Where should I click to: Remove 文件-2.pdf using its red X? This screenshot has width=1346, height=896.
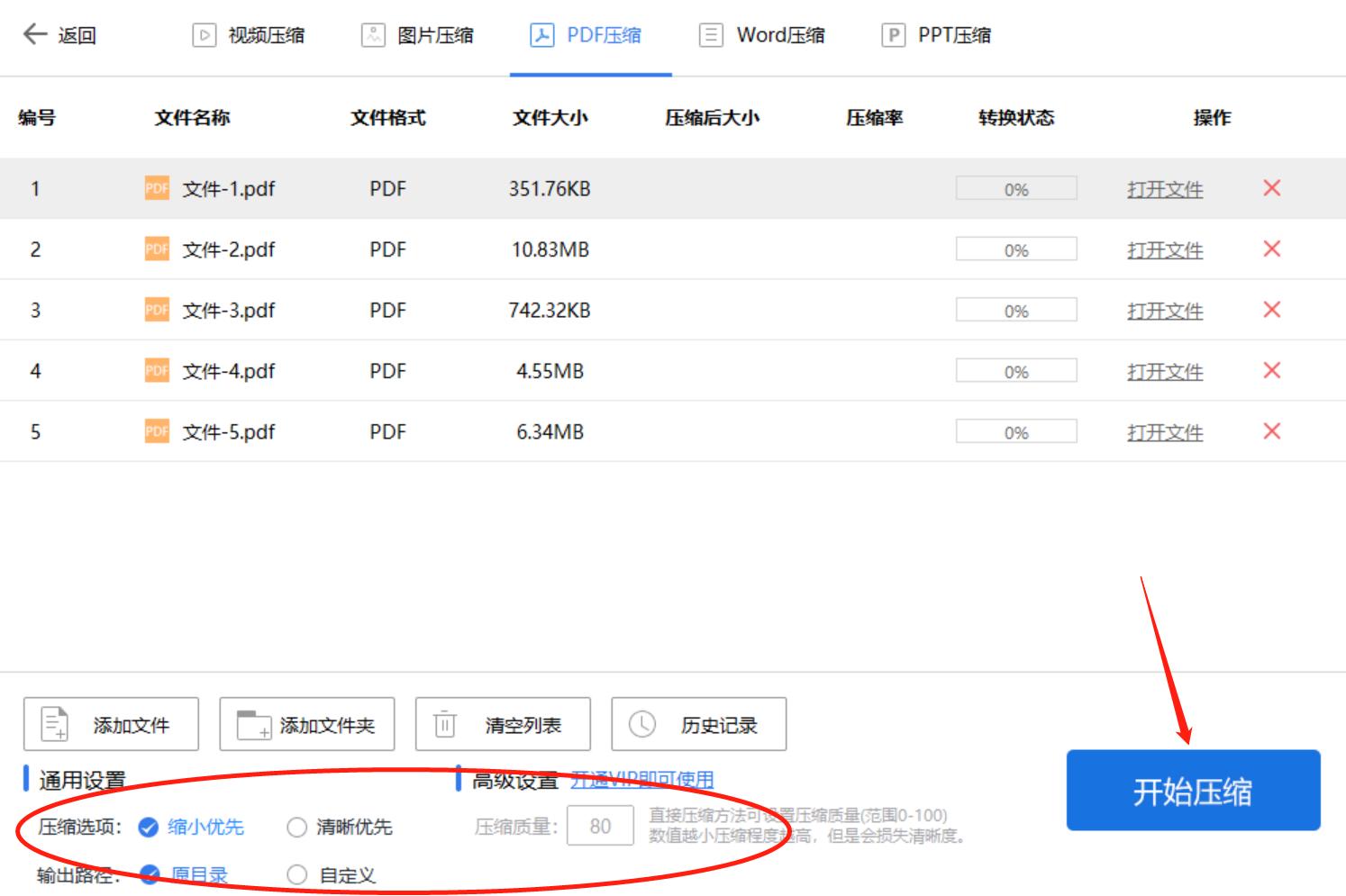pyautogui.click(x=1271, y=249)
